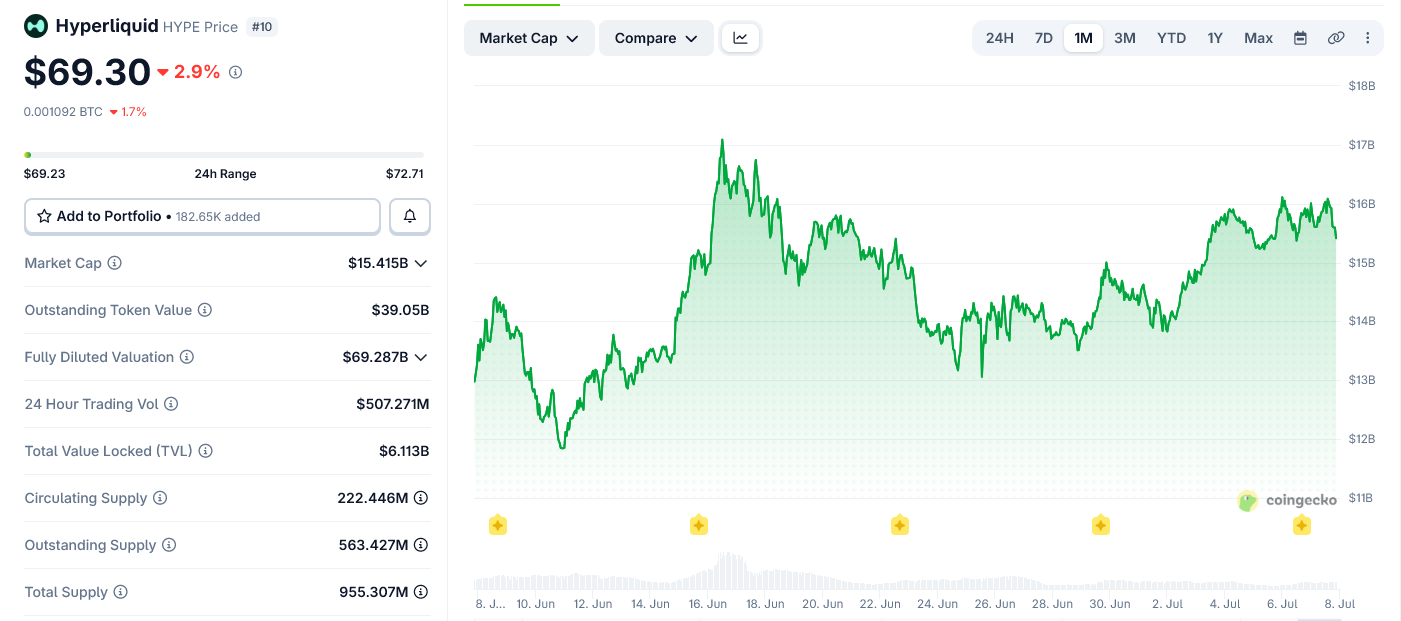
Task: Click news marker near 6 Jul
Action: 1302,525
